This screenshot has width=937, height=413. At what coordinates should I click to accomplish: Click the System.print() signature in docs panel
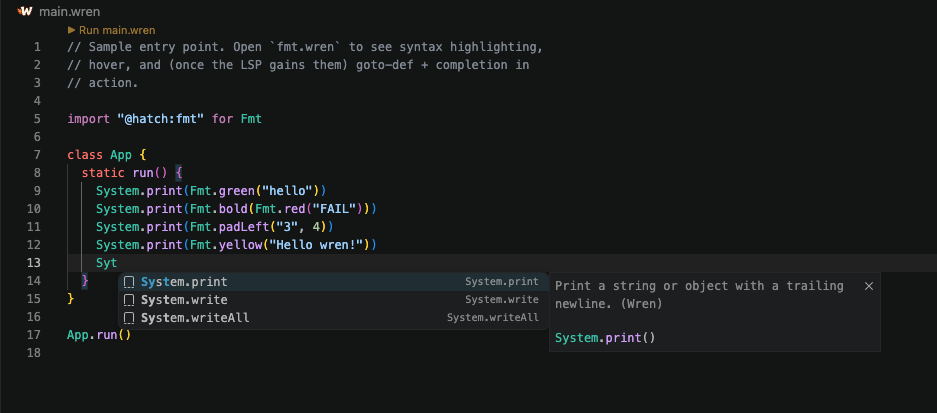tap(605, 338)
